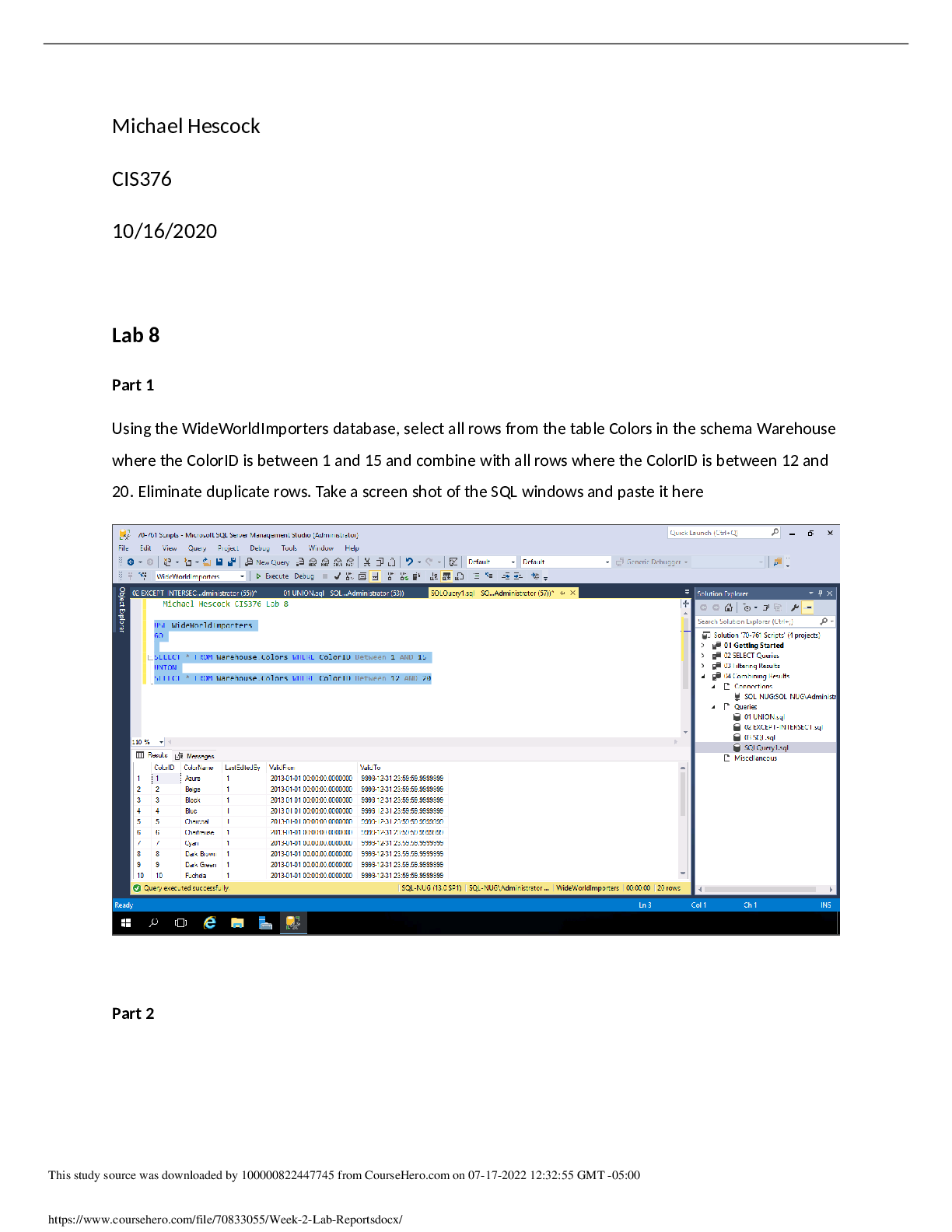Open Properties wrench in Solution Explorer
This screenshot has height=1232, width=952.
pyautogui.click(x=794, y=607)
